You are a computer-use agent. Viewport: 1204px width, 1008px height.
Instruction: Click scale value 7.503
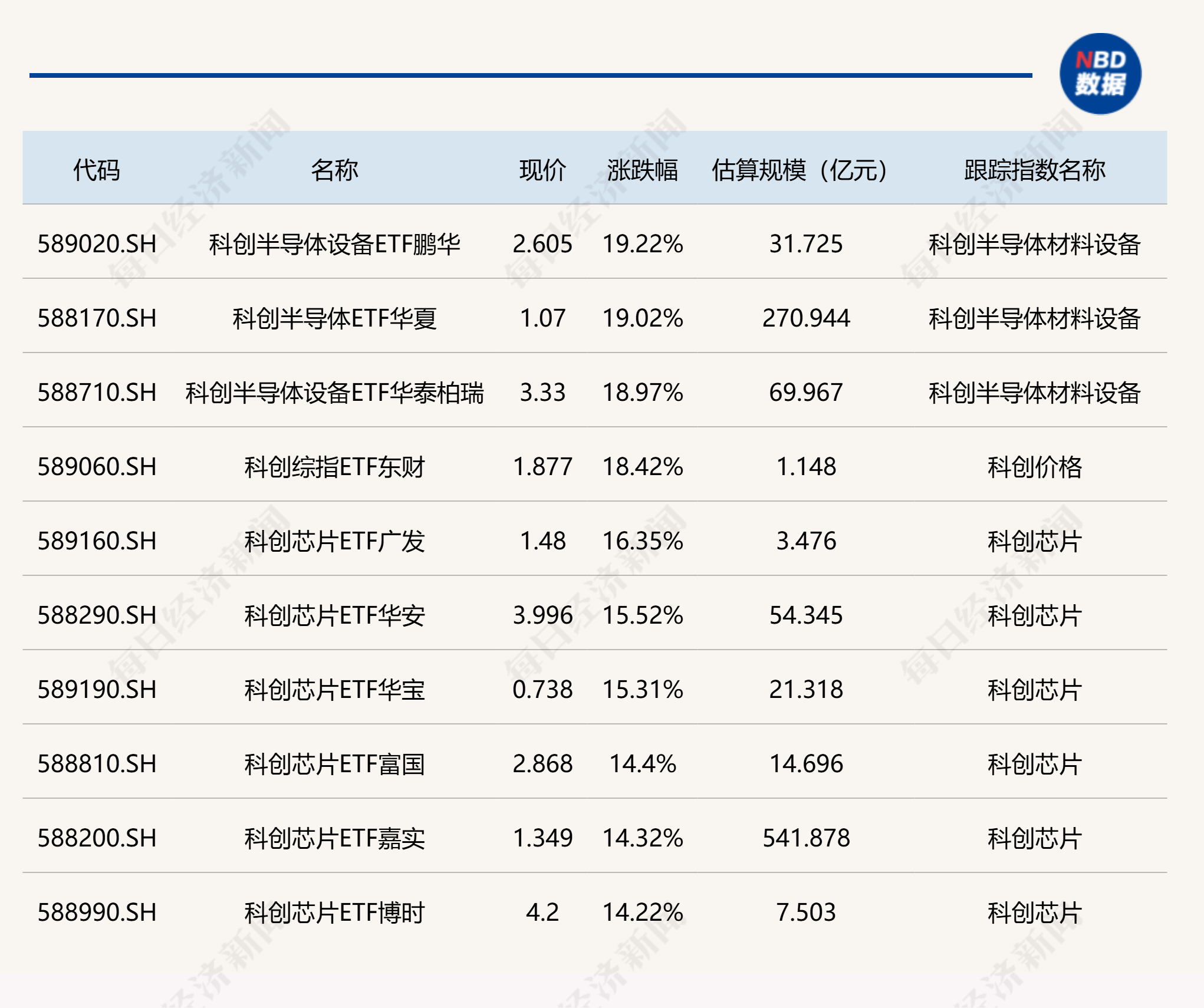[x=806, y=913]
